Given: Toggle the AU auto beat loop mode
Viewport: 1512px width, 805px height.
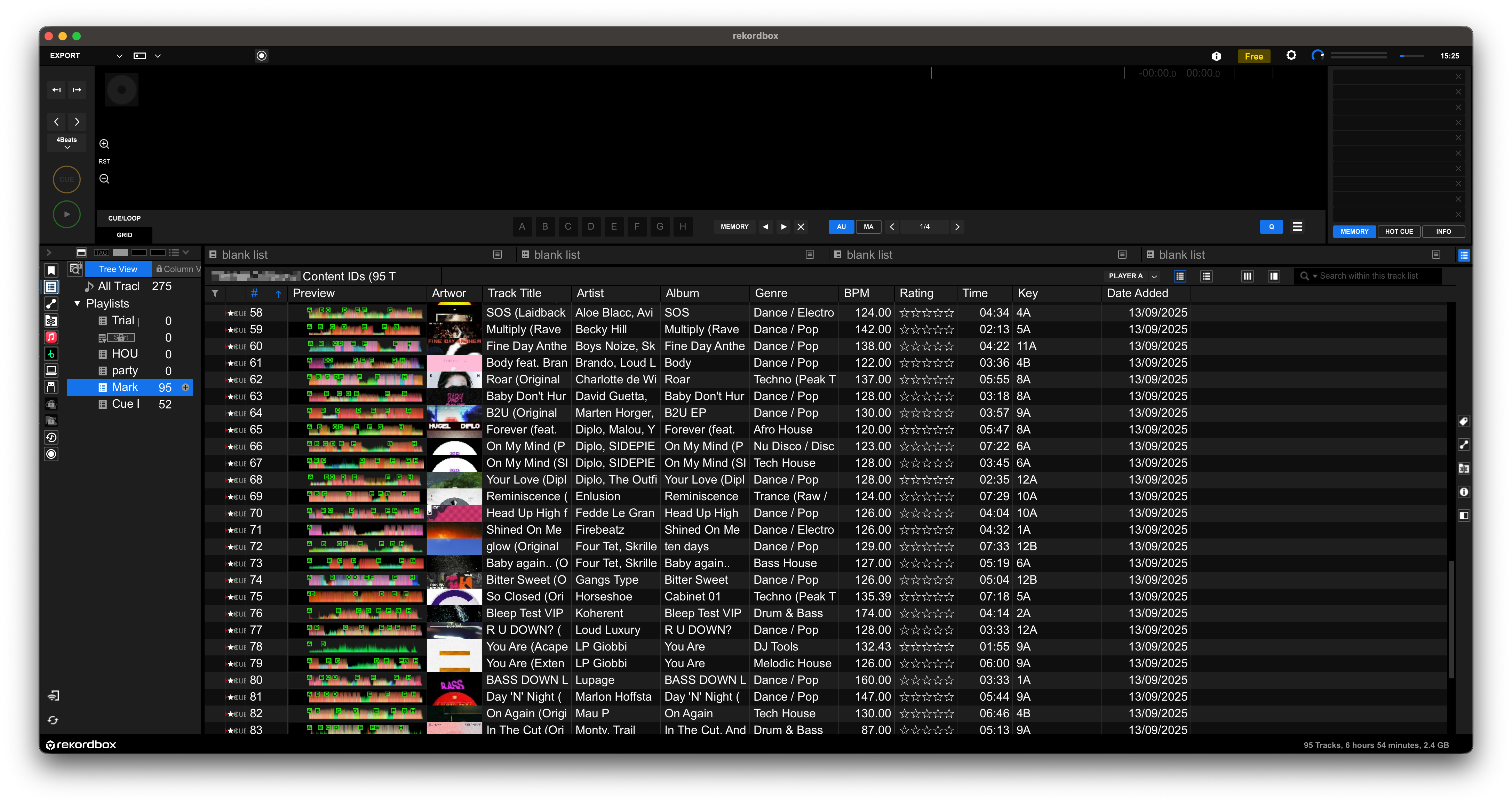Looking at the screenshot, I should pyautogui.click(x=841, y=226).
